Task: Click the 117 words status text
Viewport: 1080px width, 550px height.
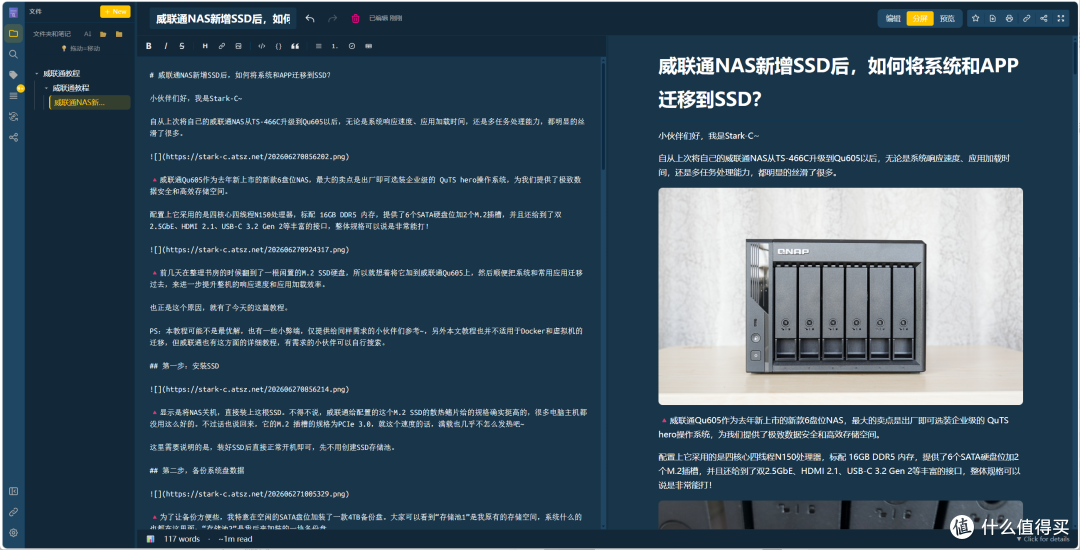Action: pyautogui.click(x=182, y=539)
